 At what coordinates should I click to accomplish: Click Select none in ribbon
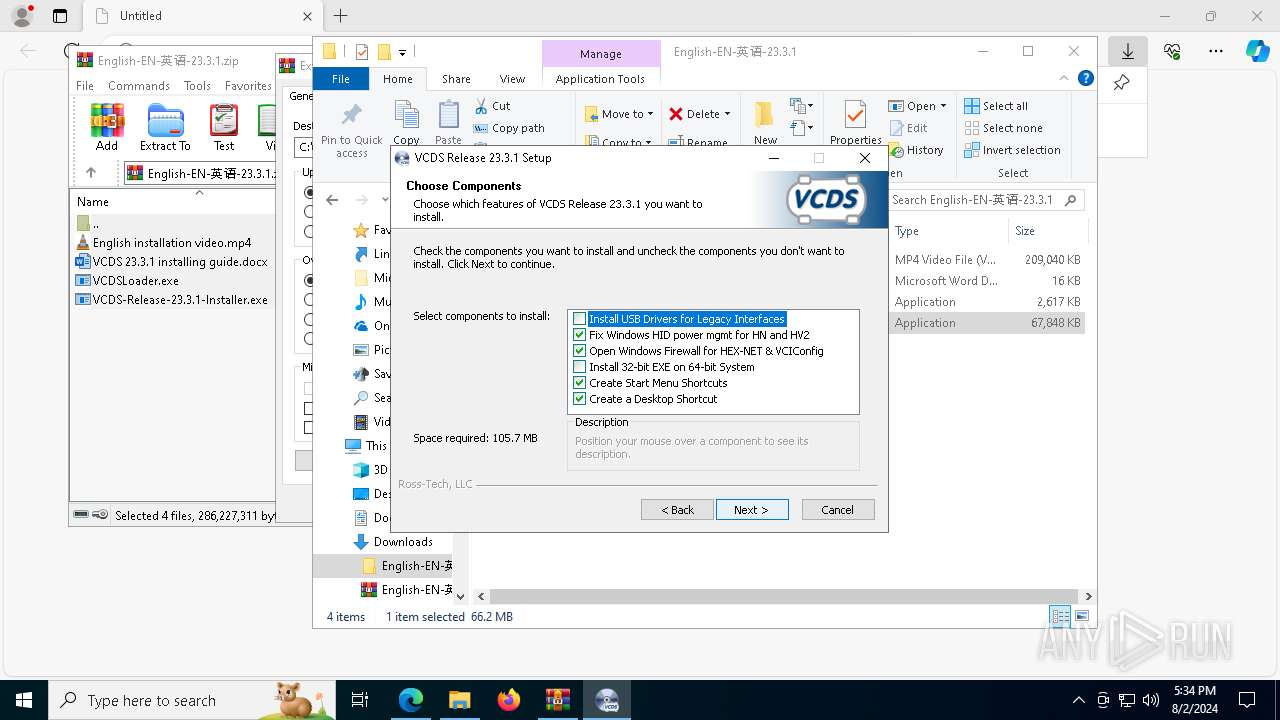(1003, 128)
